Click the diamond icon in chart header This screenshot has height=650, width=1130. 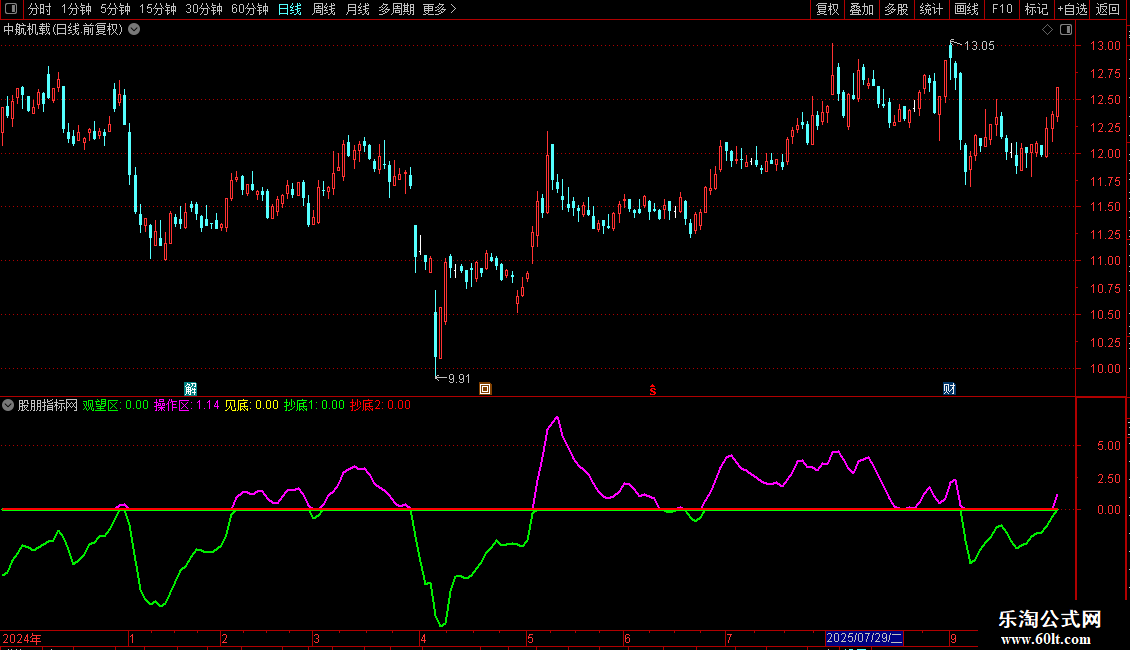pyautogui.click(x=1047, y=30)
